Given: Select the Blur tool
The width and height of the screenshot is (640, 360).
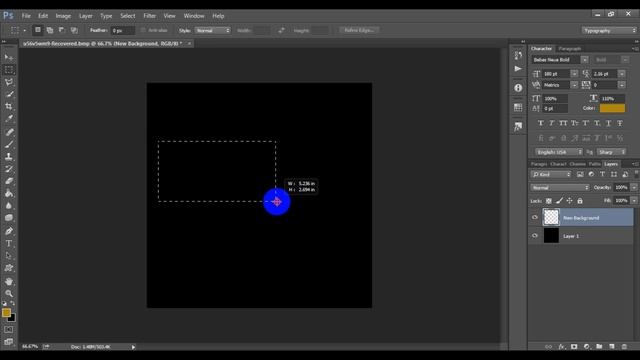Looking at the screenshot, I should click(9, 205).
